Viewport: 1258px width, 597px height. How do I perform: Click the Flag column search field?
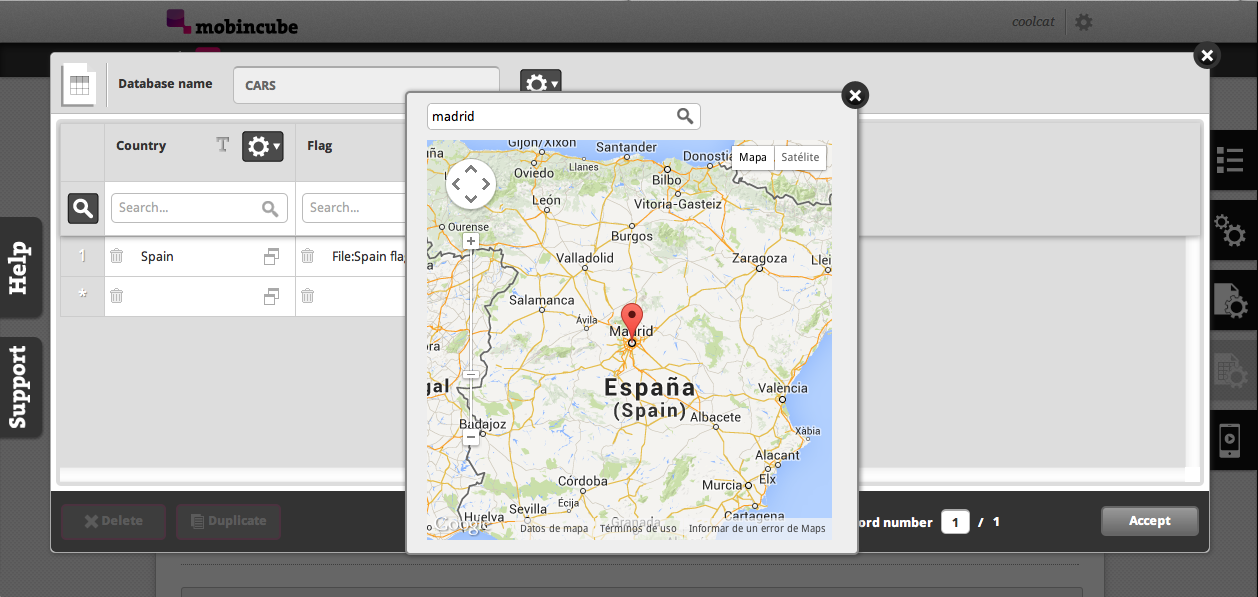354,208
